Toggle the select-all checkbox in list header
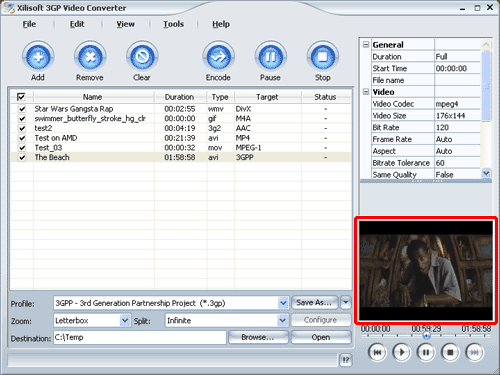Viewport: 500px width, 375px height. point(21,97)
